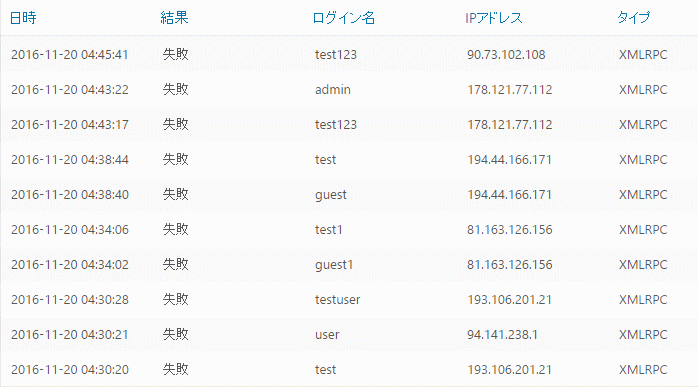The width and height of the screenshot is (698, 387).
Task: Select the 2016-11-20 04:43:17 row timestamp
Action: point(69,125)
